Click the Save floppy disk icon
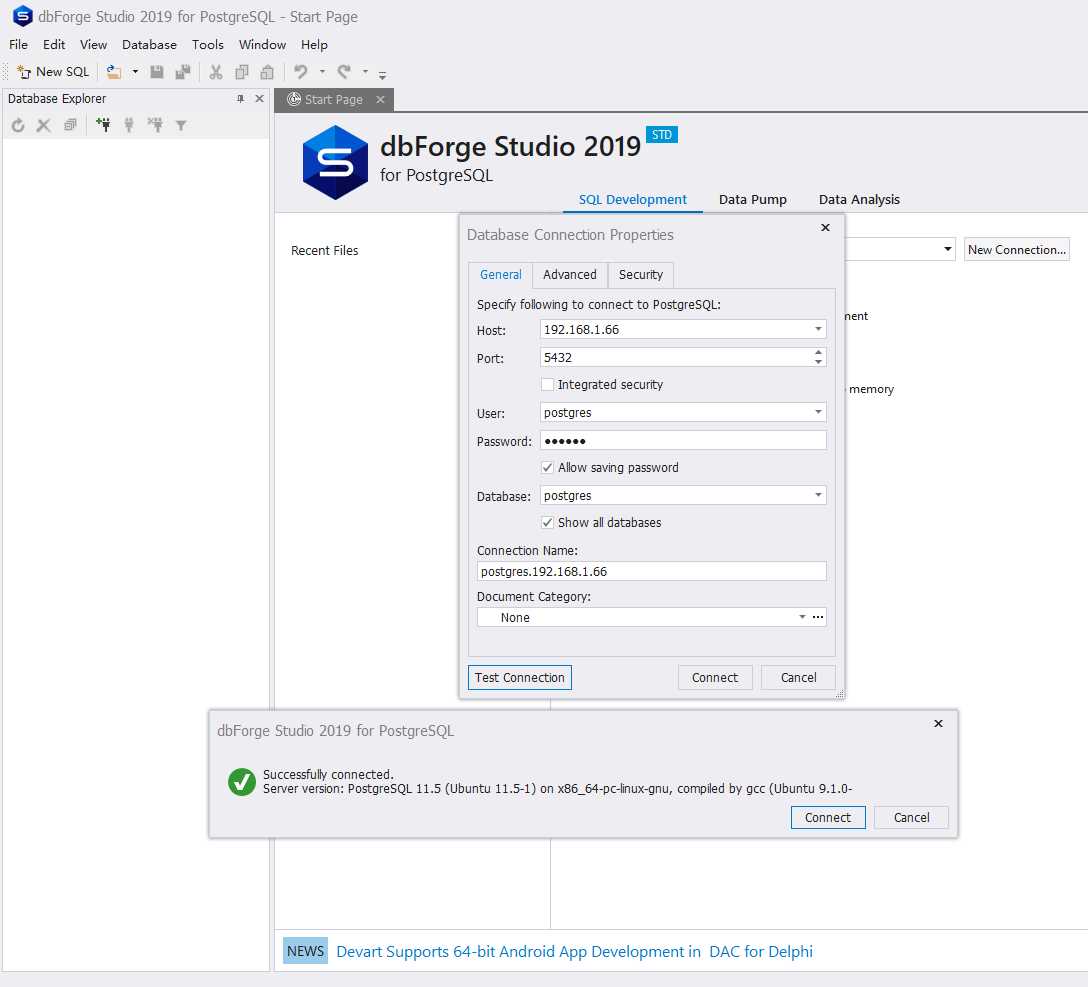The image size is (1088, 987). pyautogui.click(x=157, y=71)
